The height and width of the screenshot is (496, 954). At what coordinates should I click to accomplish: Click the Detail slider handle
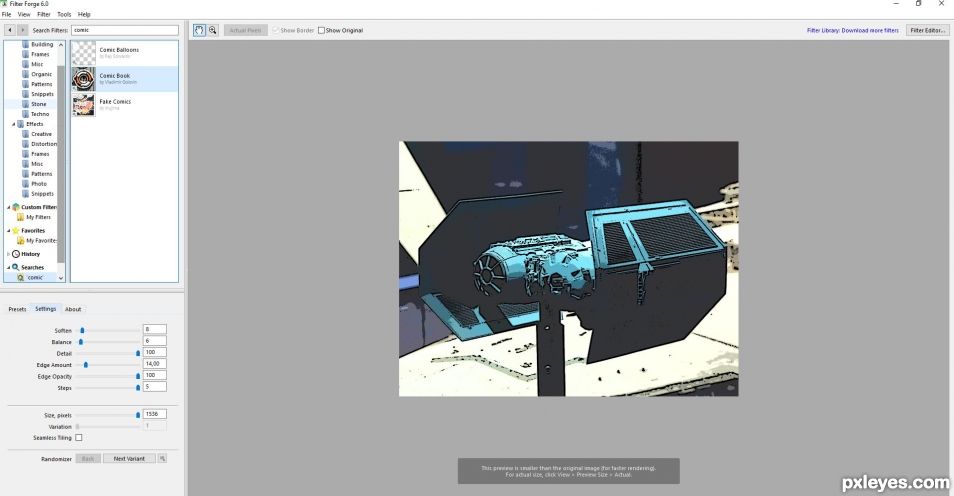[x=138, y=353]
